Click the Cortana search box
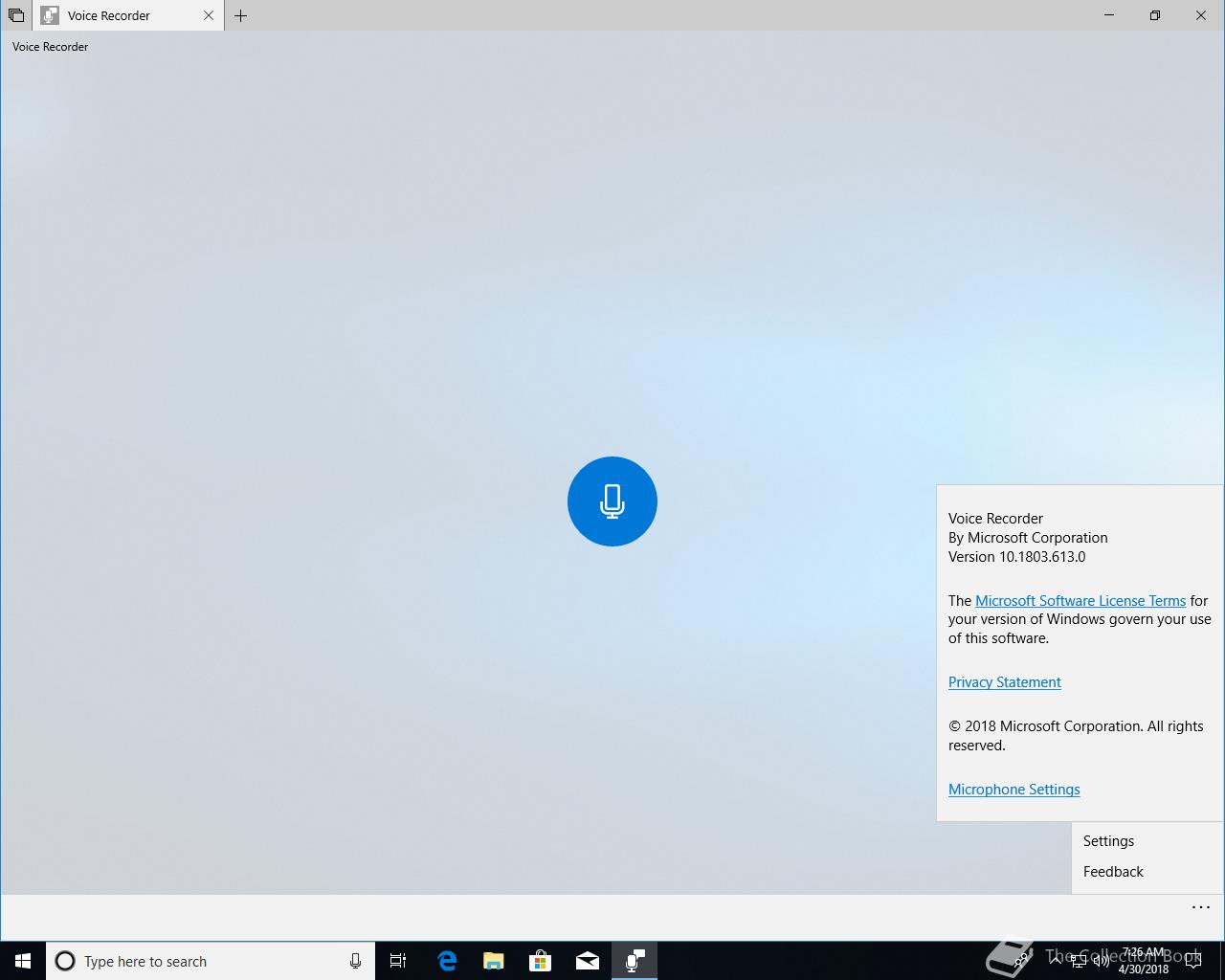1225x980 pixels. [x=211, y=961]
